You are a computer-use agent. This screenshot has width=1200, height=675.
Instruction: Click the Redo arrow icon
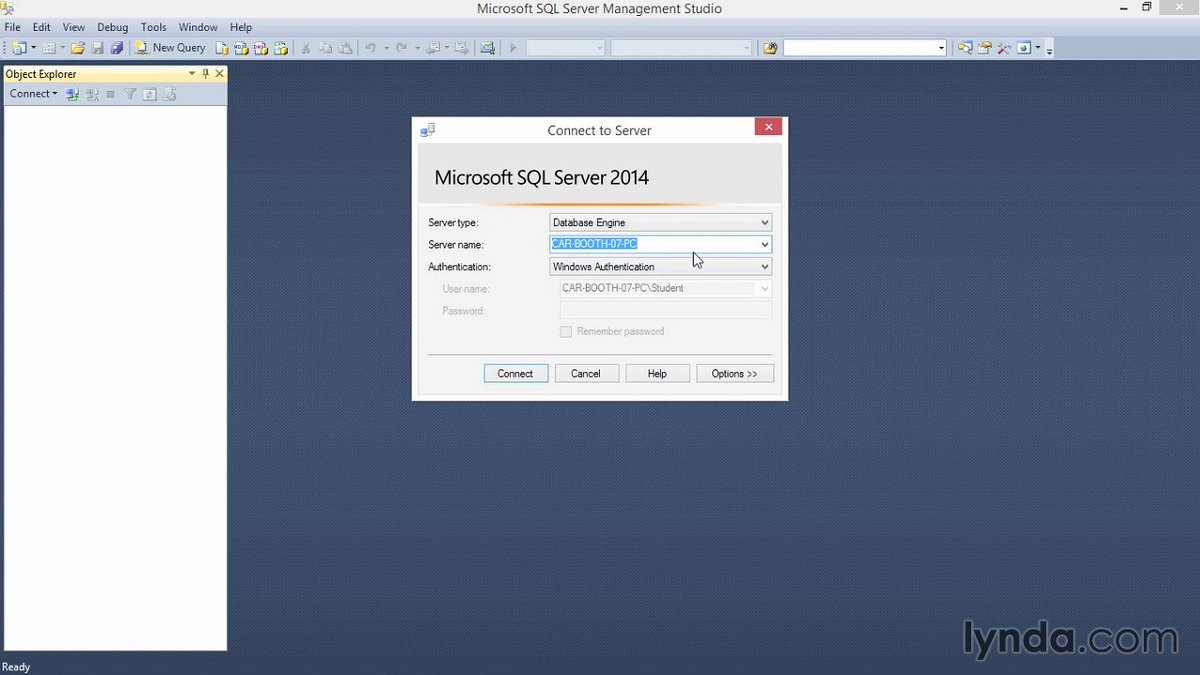(x=401, y=47)
